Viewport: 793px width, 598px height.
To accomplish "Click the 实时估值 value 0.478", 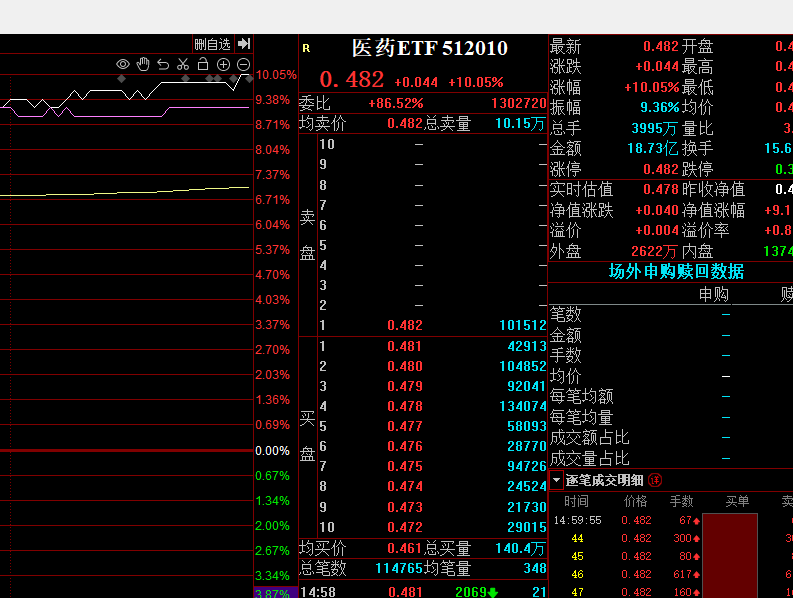I will point(660,190).
